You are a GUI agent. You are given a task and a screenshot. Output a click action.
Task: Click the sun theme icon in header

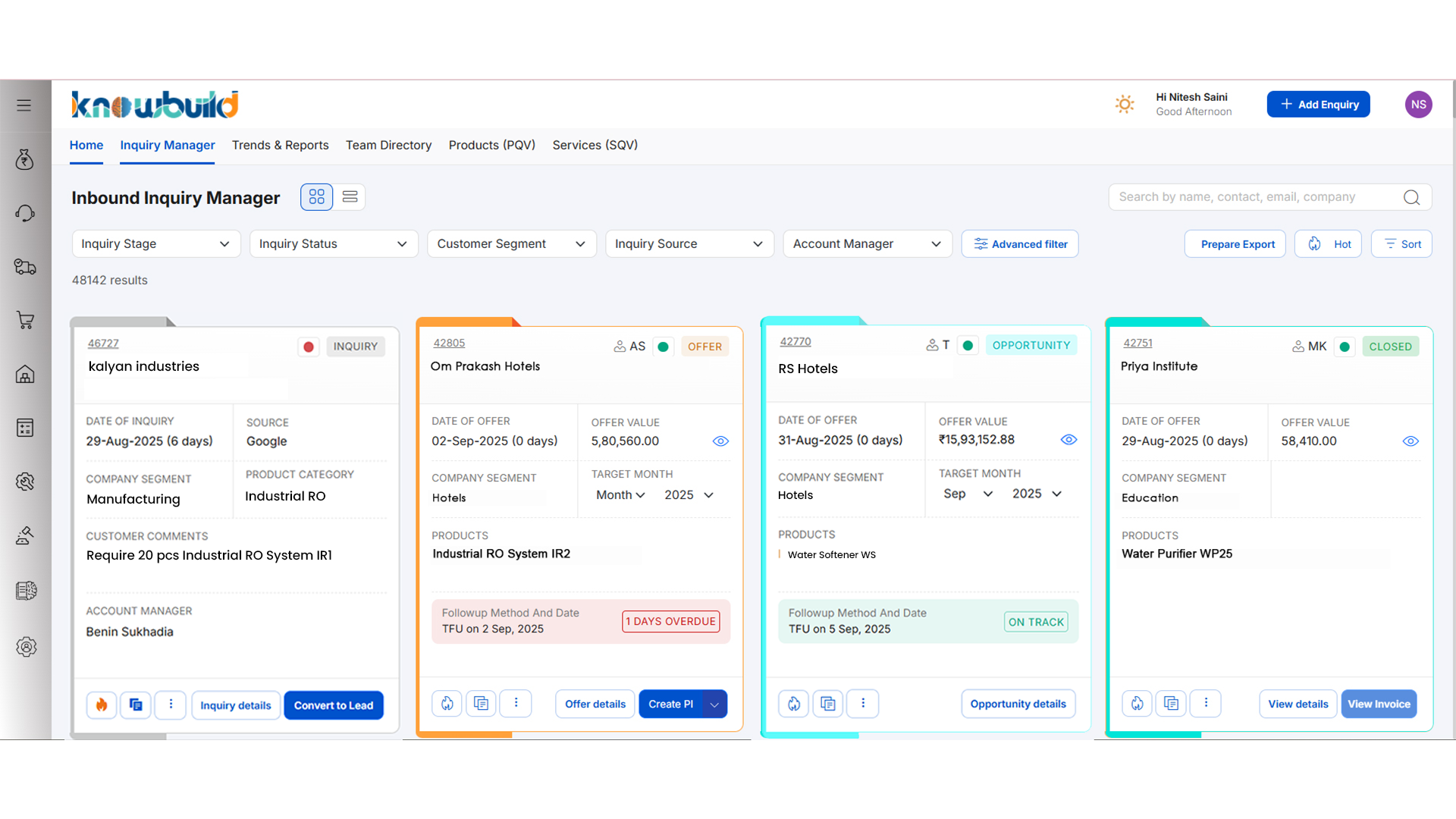[x=1125, y=105]
